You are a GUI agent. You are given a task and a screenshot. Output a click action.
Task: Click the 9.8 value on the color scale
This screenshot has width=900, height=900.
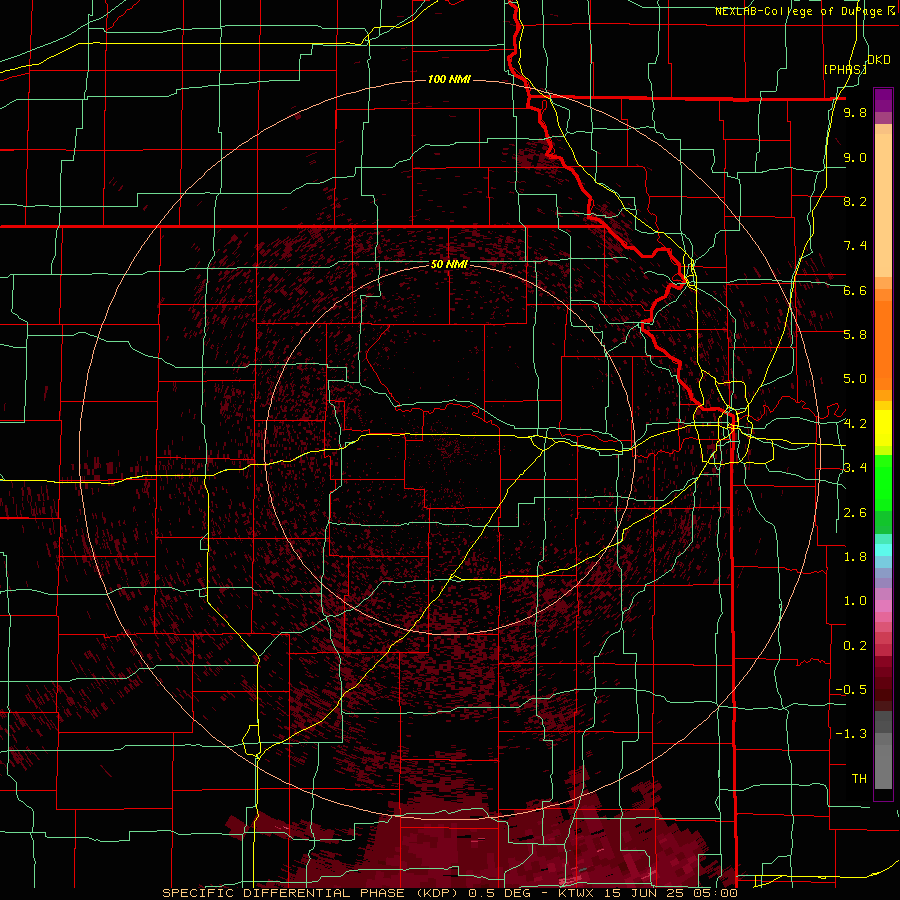[855, 113]
